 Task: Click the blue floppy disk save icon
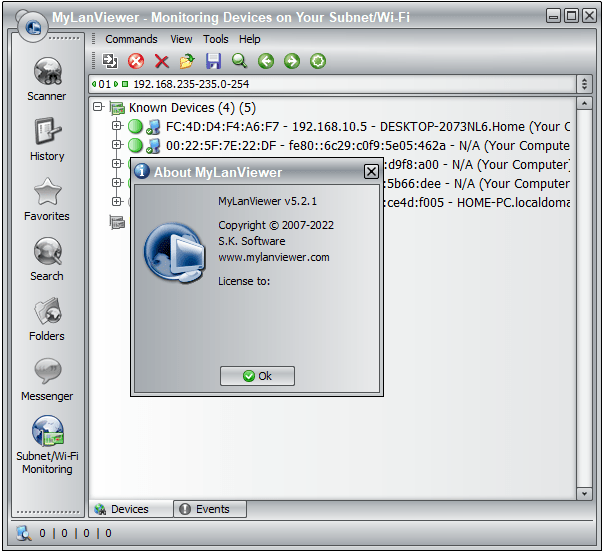213,61
